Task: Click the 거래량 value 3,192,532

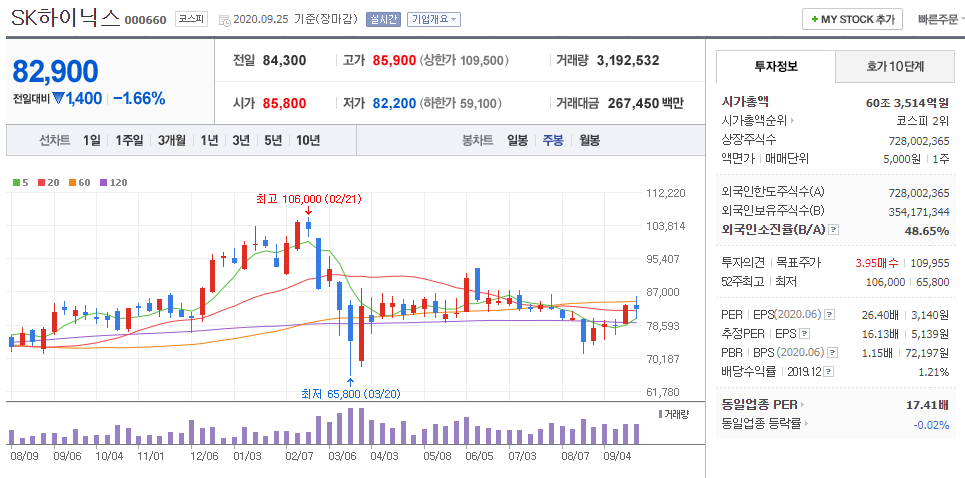Action: [628, 60]
